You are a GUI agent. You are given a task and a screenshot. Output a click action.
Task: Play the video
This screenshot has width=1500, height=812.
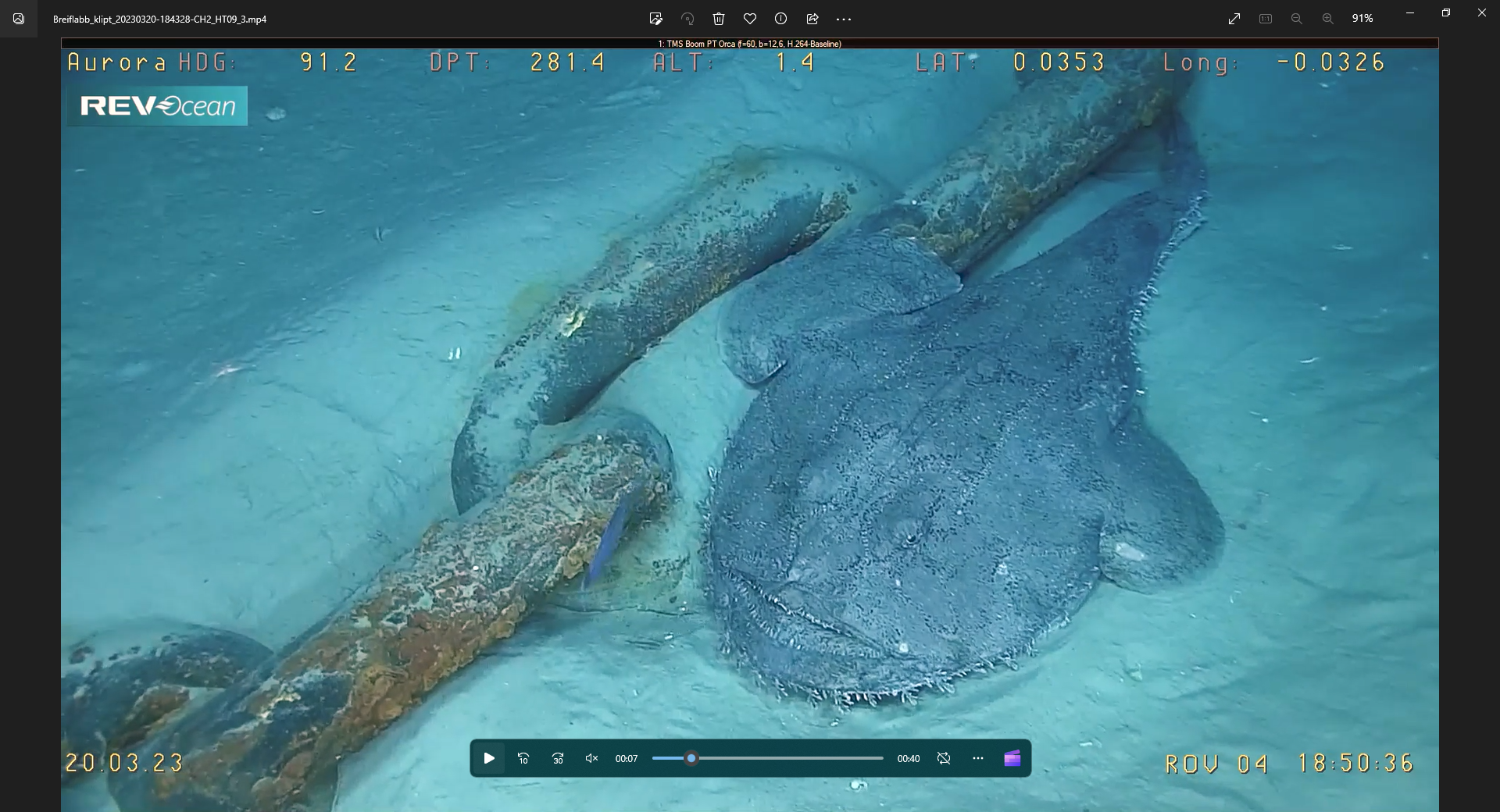489,758
